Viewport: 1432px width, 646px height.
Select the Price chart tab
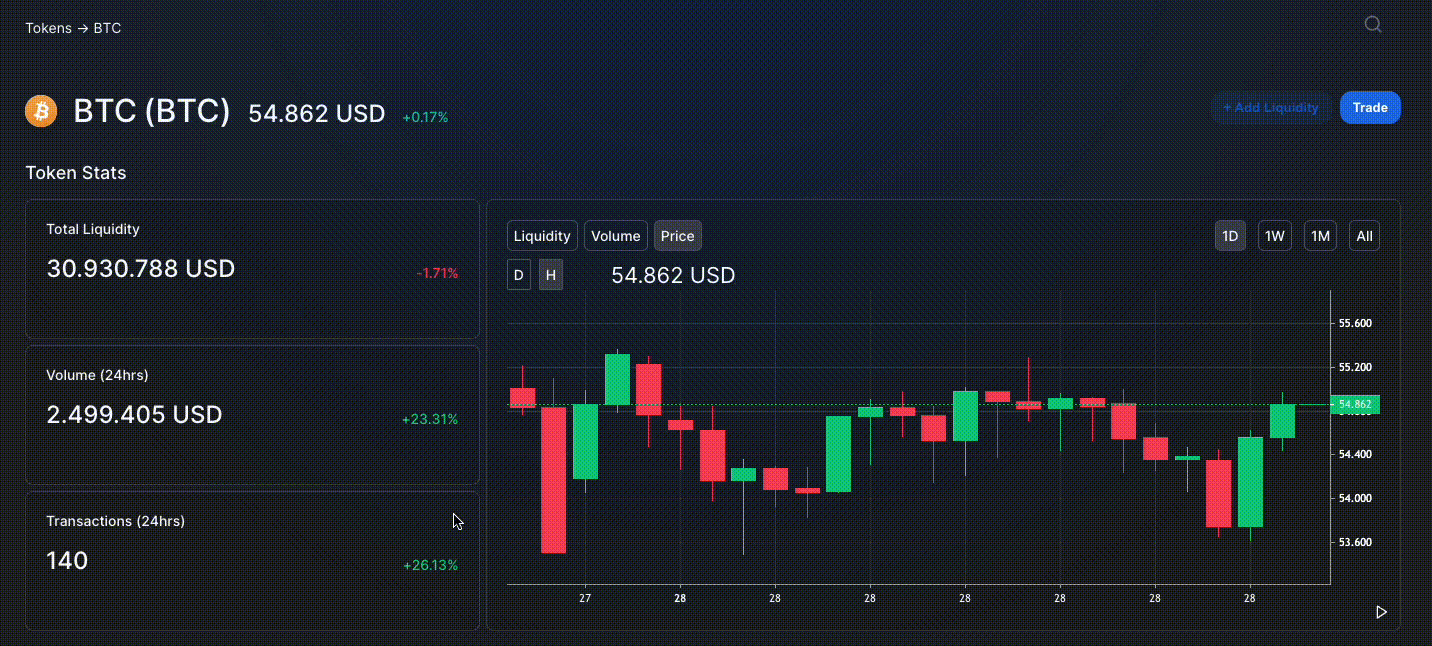point(678,236)
